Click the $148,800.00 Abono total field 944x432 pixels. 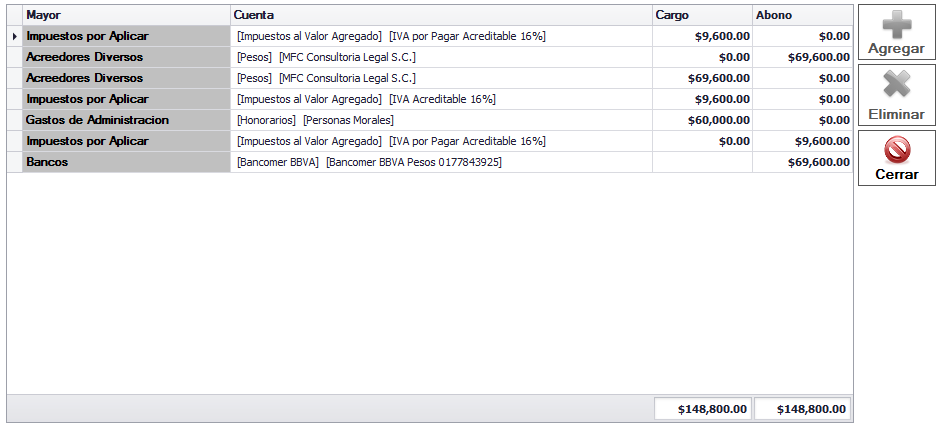click(803, 409)
